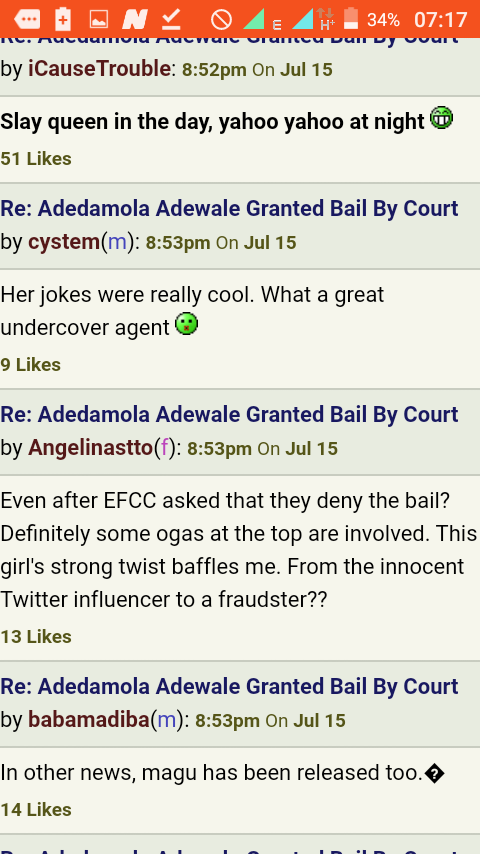Visit Angelinastto's profile page
This screenshot has width=480, height=854.
(x=90, y=448)
